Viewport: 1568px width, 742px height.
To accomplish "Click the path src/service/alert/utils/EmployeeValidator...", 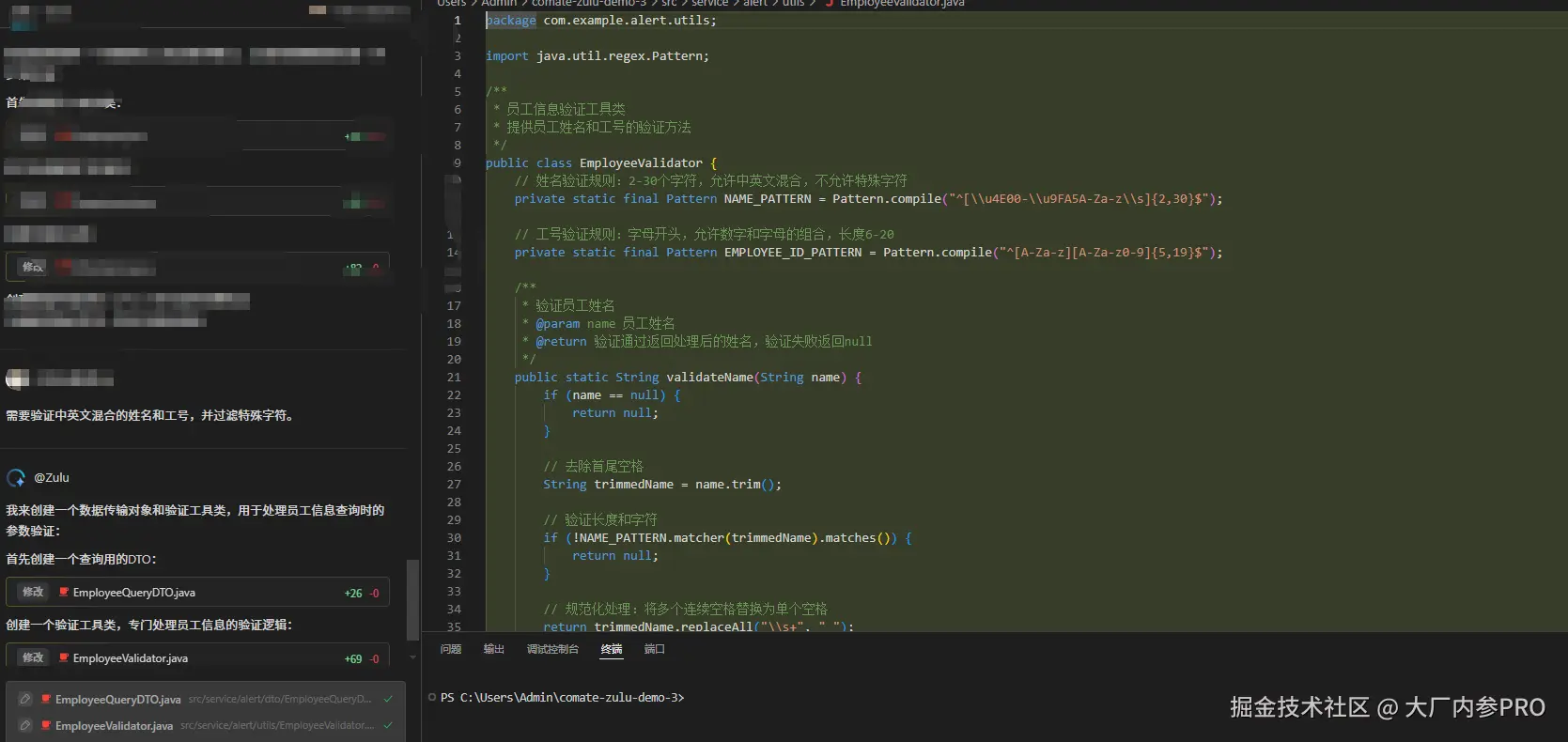I will (277, 726).
